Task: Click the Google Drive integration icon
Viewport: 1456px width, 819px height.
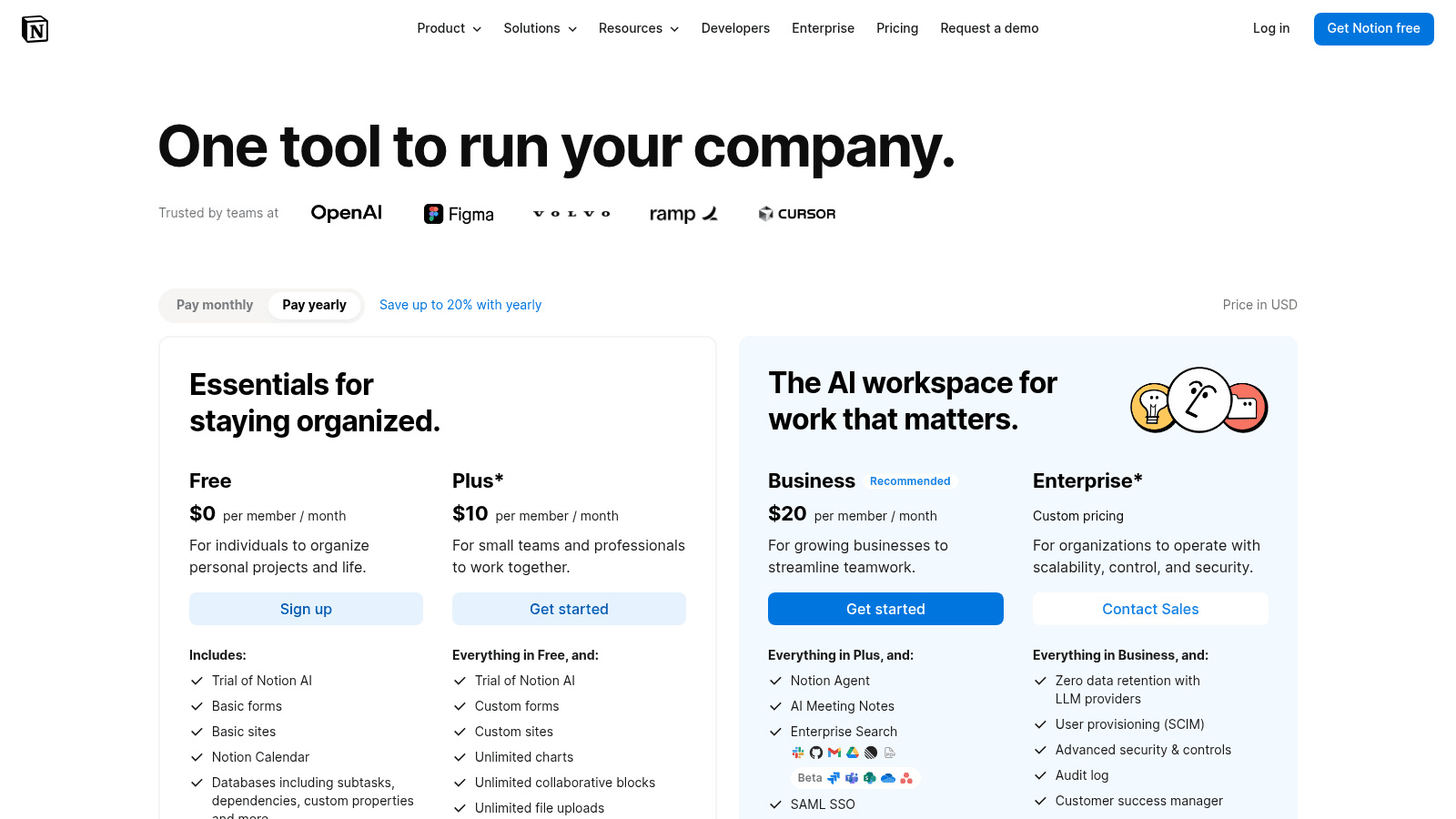Action: (x=853, y=753)
